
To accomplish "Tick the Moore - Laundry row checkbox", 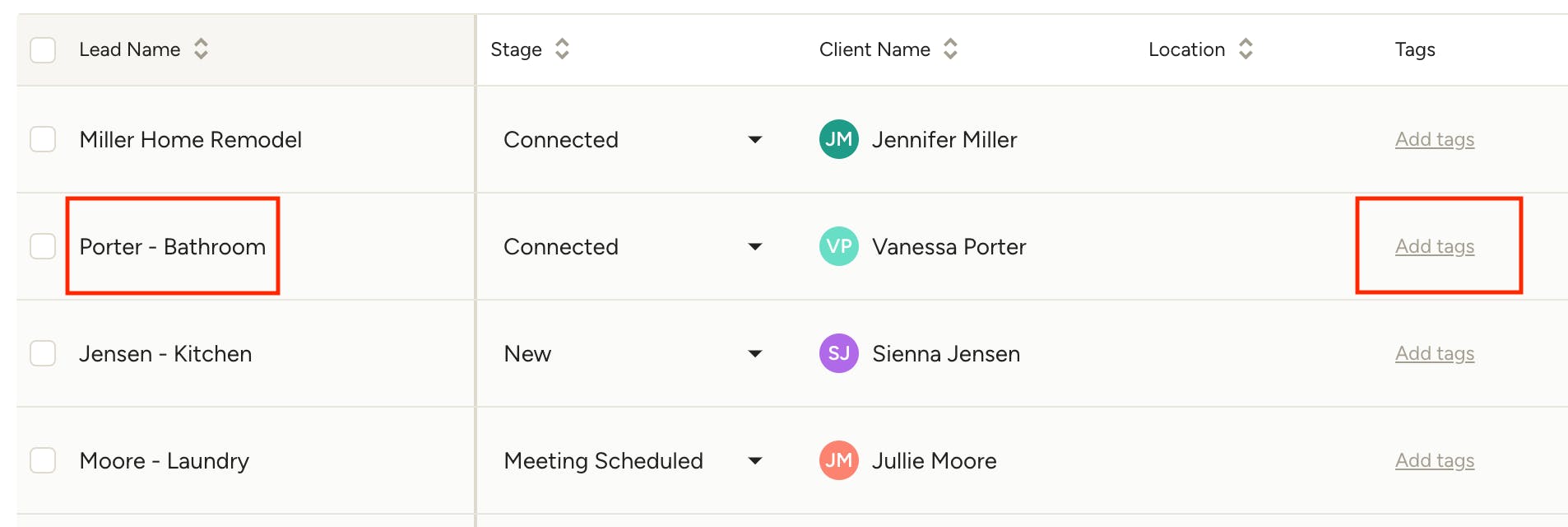I will click(43, 460).
